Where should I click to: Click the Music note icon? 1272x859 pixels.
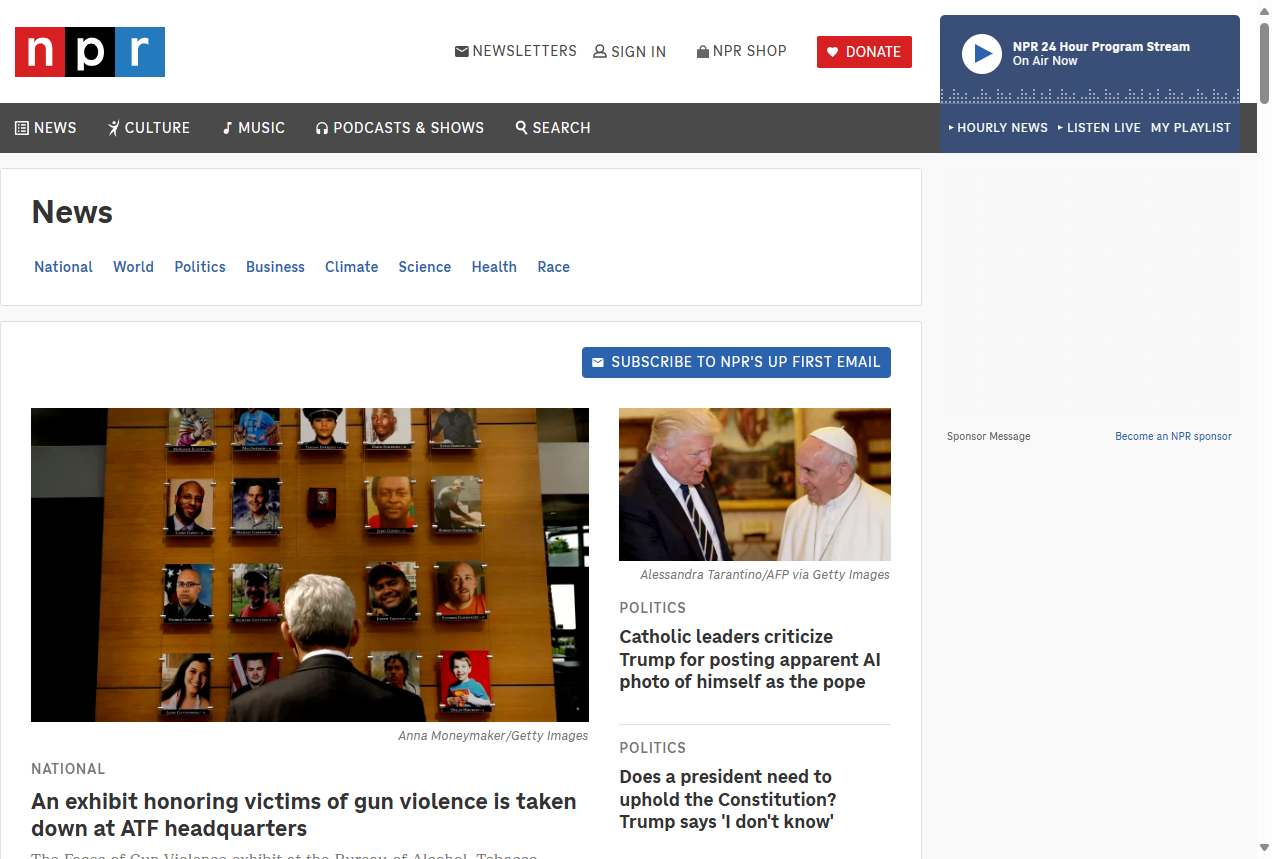227,128
